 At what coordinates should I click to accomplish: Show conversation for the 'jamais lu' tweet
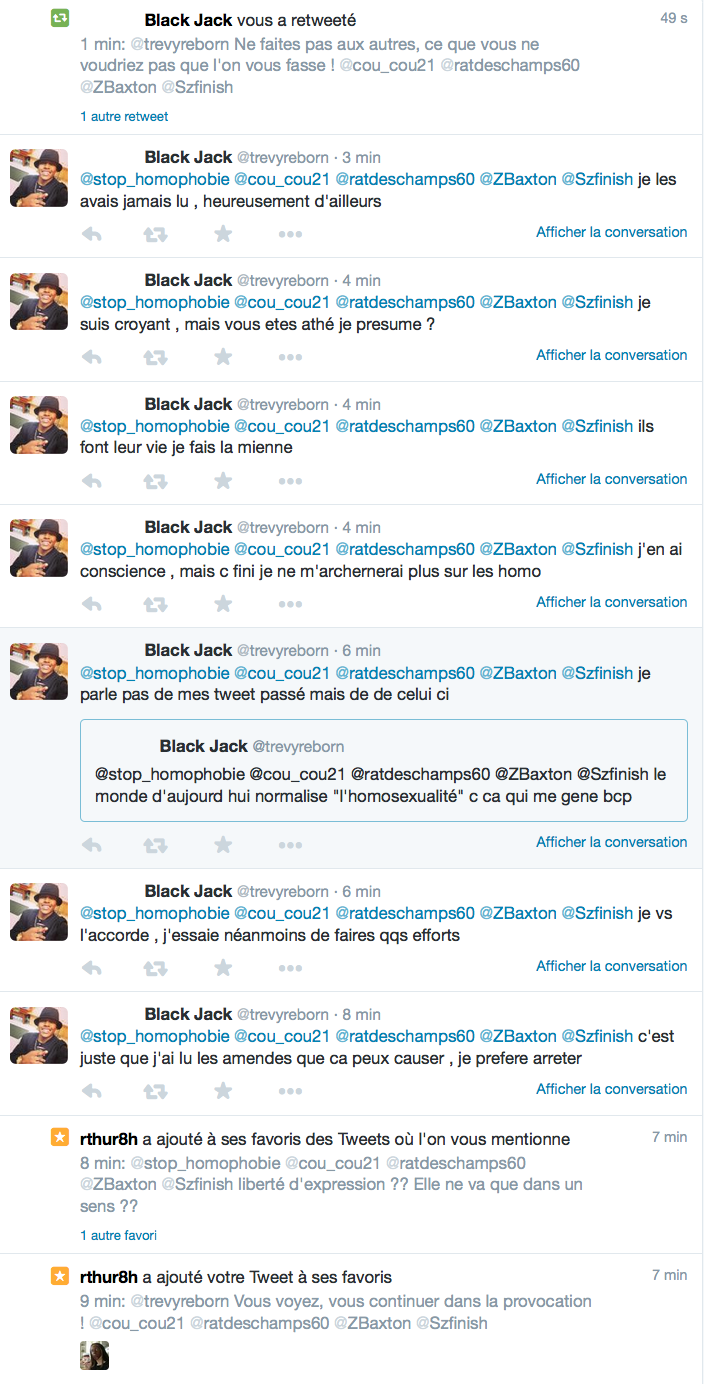(x=611, y=232)
